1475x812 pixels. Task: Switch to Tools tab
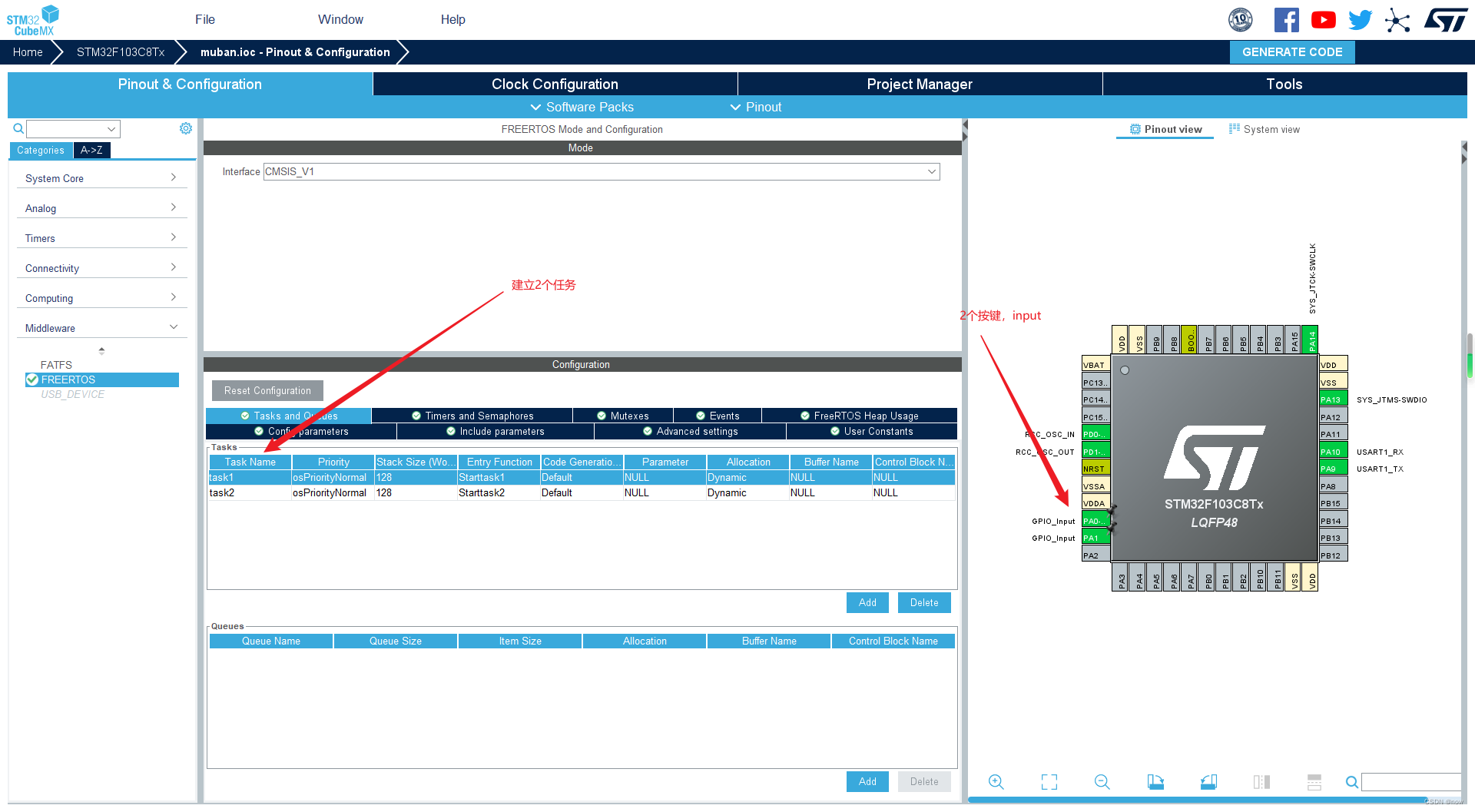[x=1284, y=84]
